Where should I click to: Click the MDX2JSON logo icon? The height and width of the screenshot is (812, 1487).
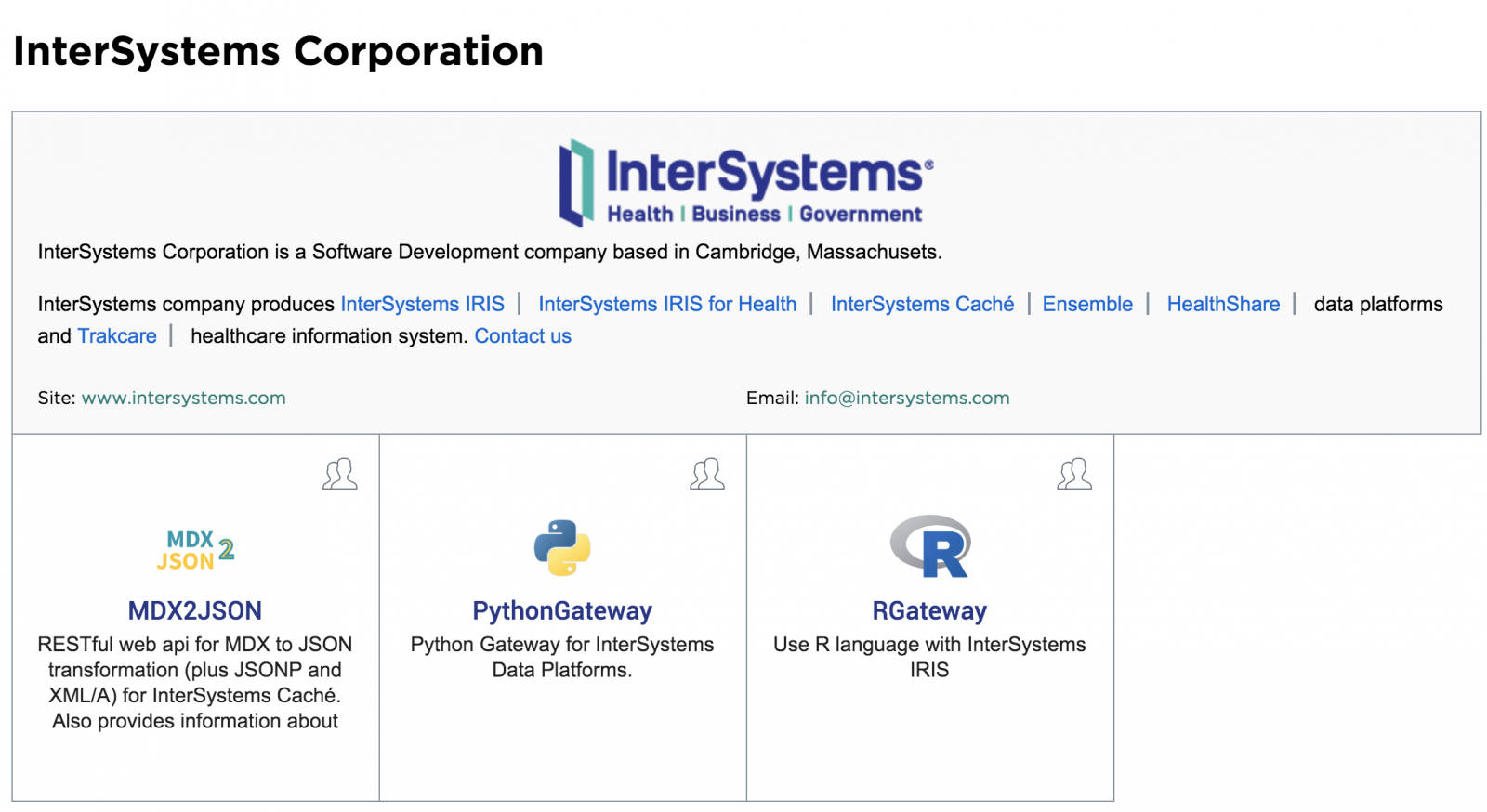(195, 550)
